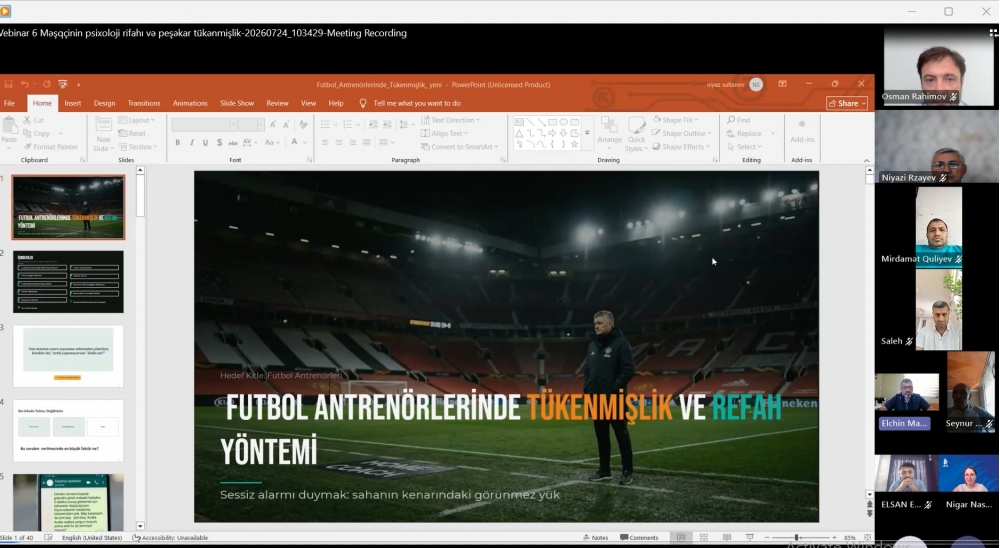Click Start From Beginning presentation icon

coord(62,84)
